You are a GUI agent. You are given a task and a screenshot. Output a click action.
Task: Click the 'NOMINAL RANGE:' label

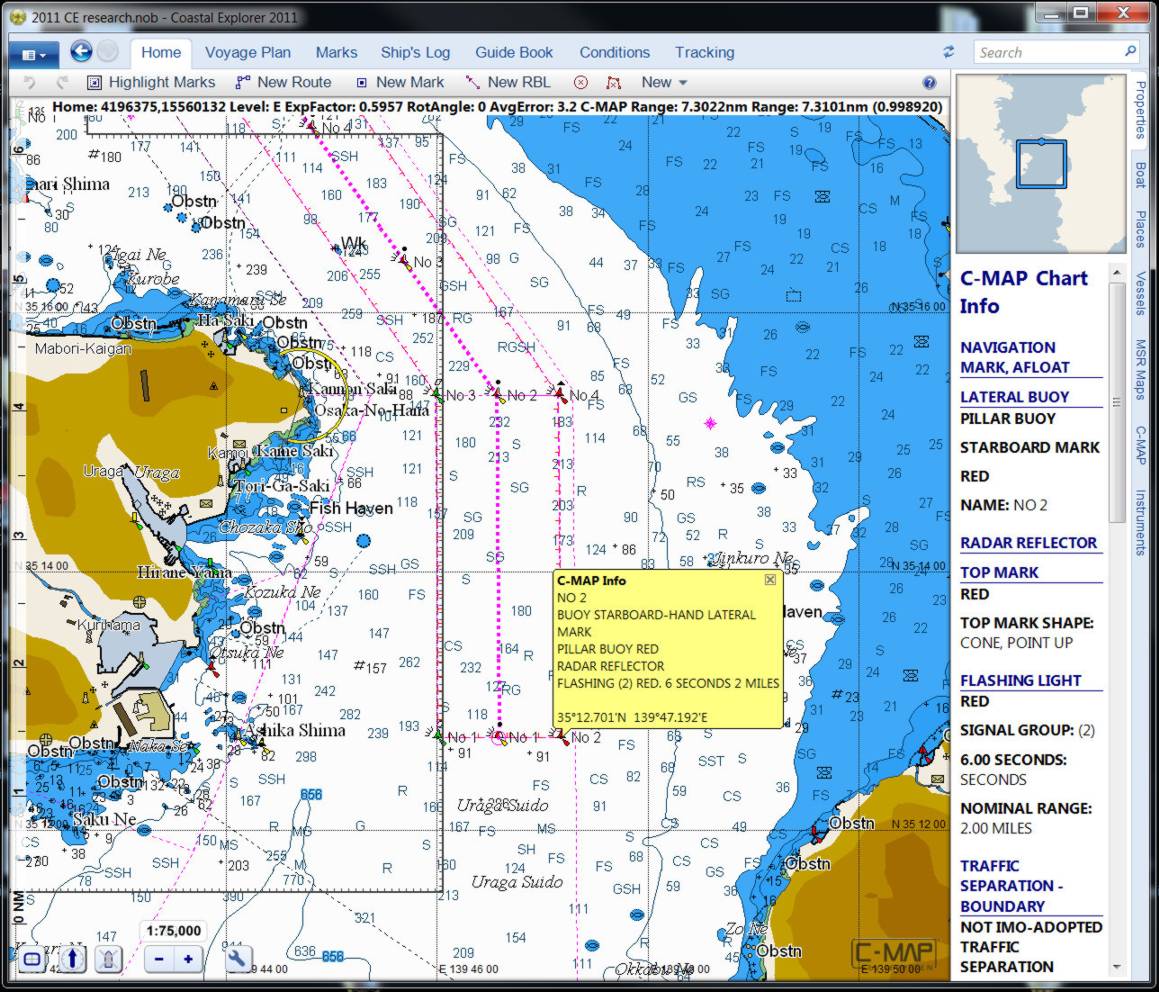[1025, 808]
